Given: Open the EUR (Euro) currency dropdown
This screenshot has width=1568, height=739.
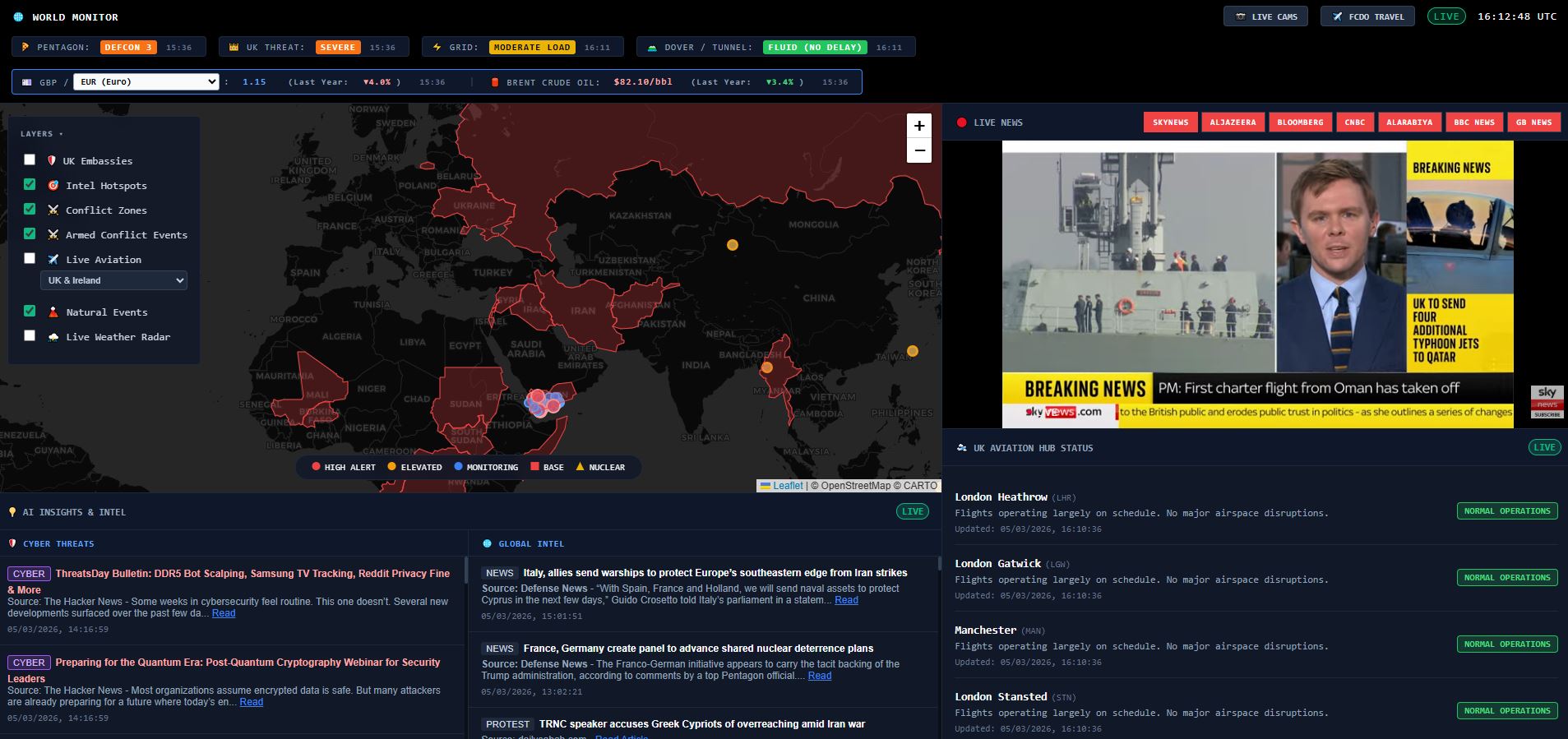Looking at the screenshot, I should [x=146, y=81].
